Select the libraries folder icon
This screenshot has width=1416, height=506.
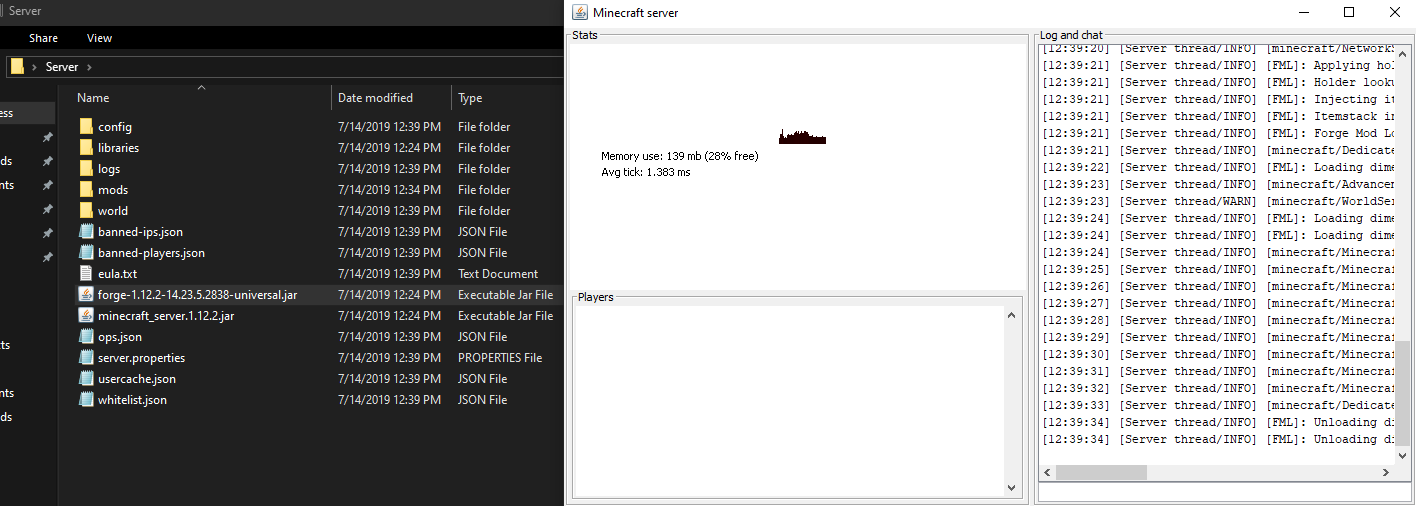(86, 148)
